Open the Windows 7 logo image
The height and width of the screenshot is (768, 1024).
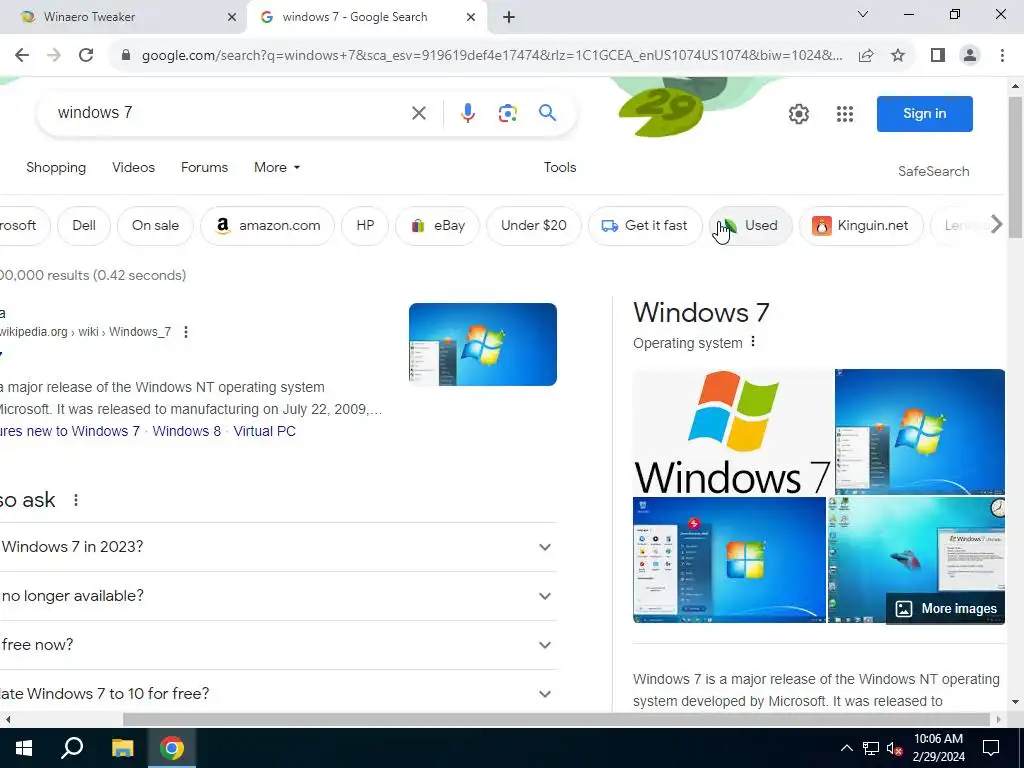[732, 431]
